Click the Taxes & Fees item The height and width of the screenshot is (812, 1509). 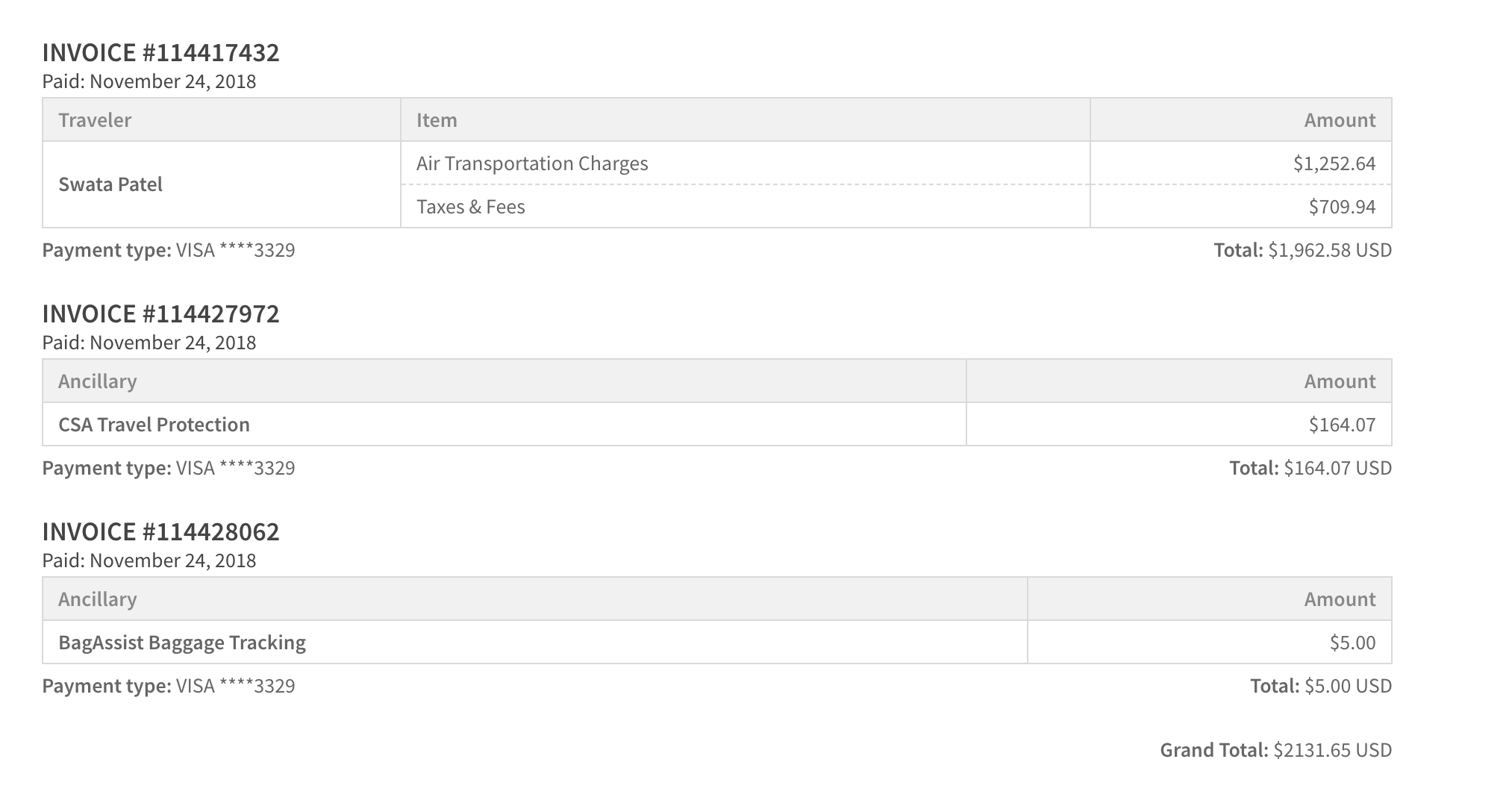(470, 207)
